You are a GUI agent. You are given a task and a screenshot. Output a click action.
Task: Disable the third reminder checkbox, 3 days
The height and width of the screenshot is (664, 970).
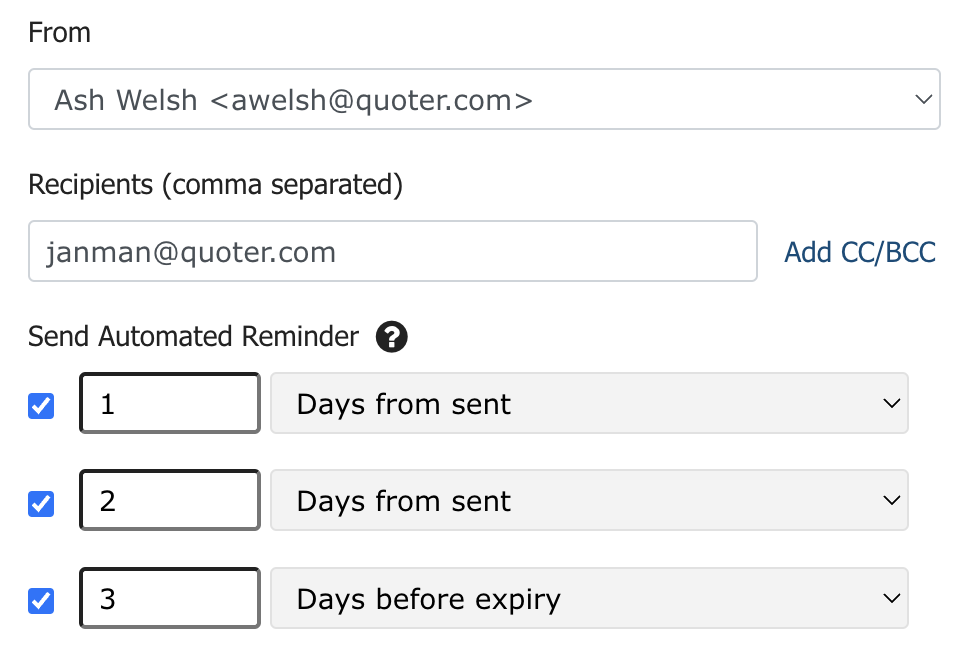[41, 600]
